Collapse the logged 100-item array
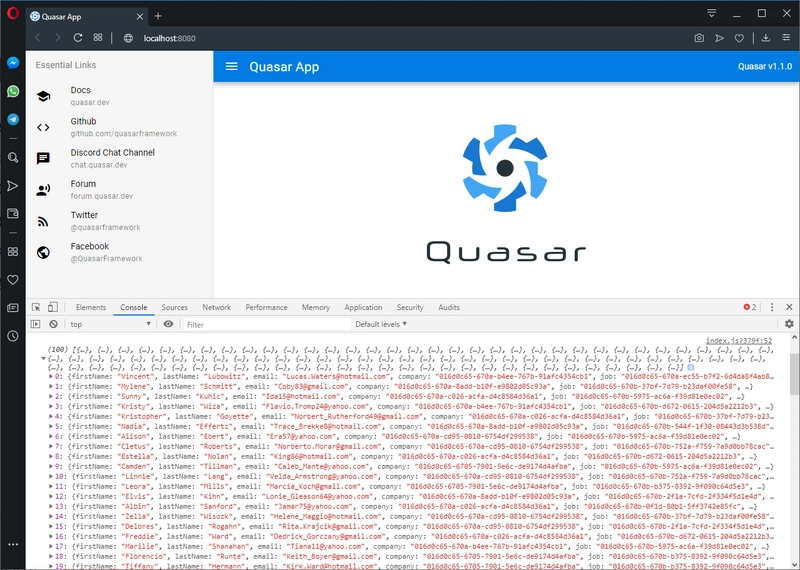 pyautogui.click(x=43, y=359)
